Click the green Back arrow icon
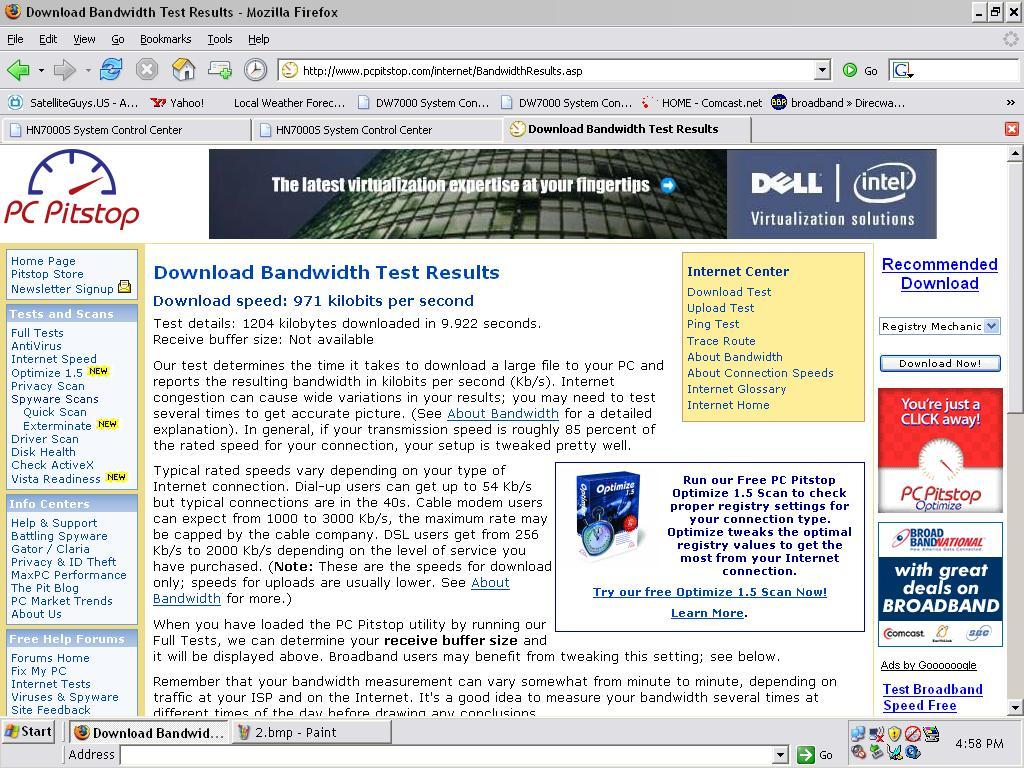The width and height of the screenshot is (1024, 768). pos(18,69)
